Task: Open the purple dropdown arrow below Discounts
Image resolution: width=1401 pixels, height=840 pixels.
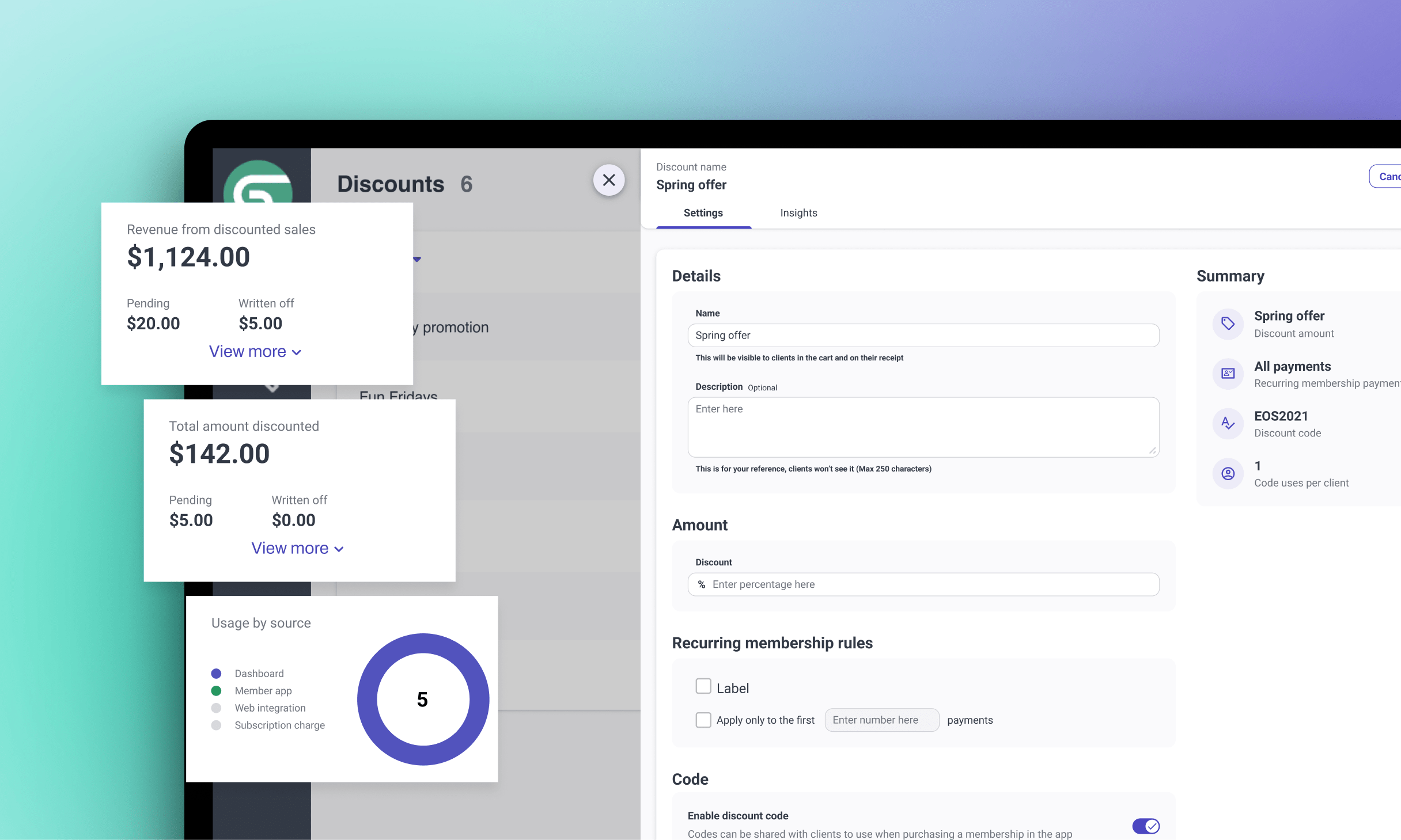Action: (417, 260)
